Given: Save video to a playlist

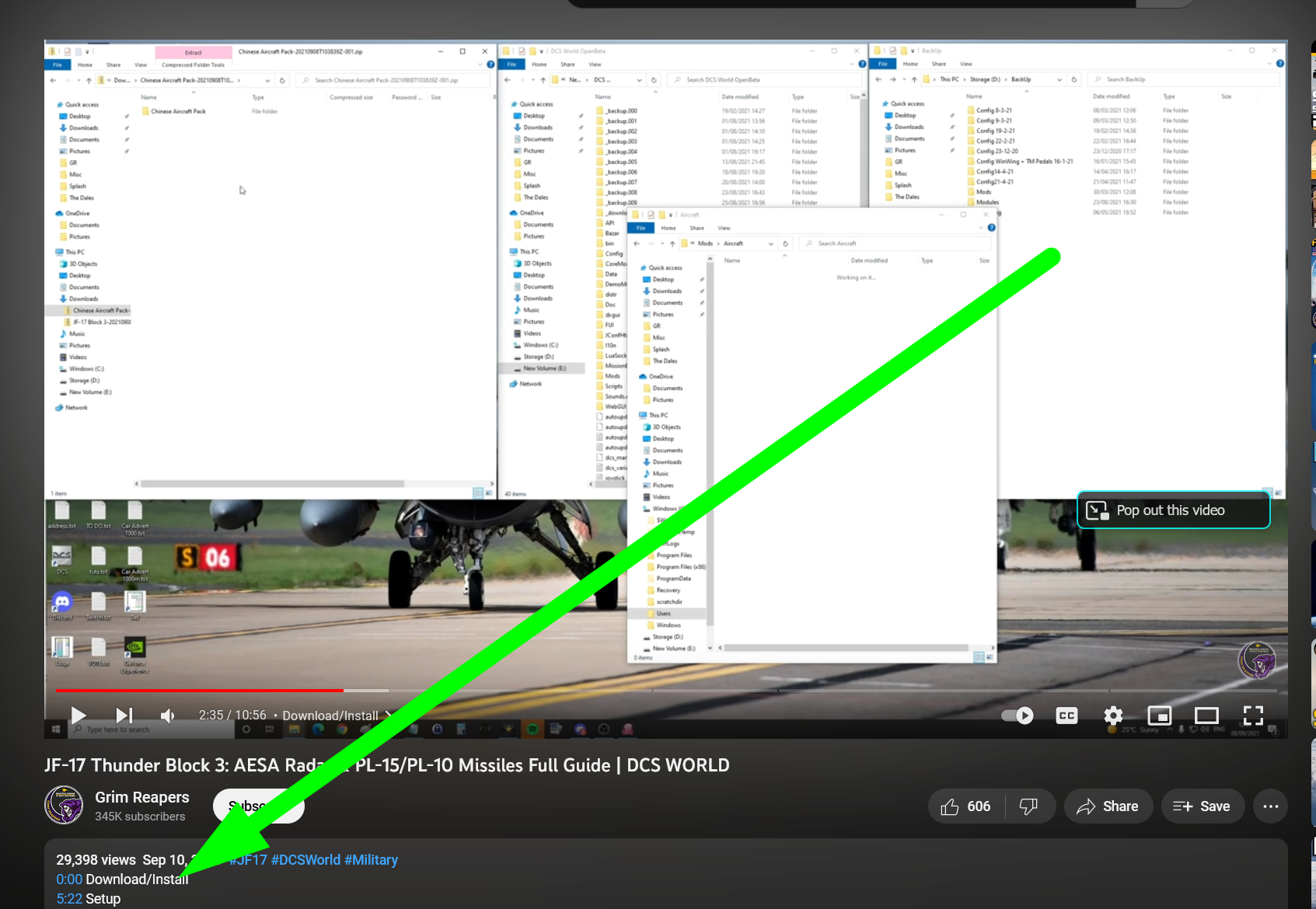Looking at the screenshot, I should pos(1202,806).
